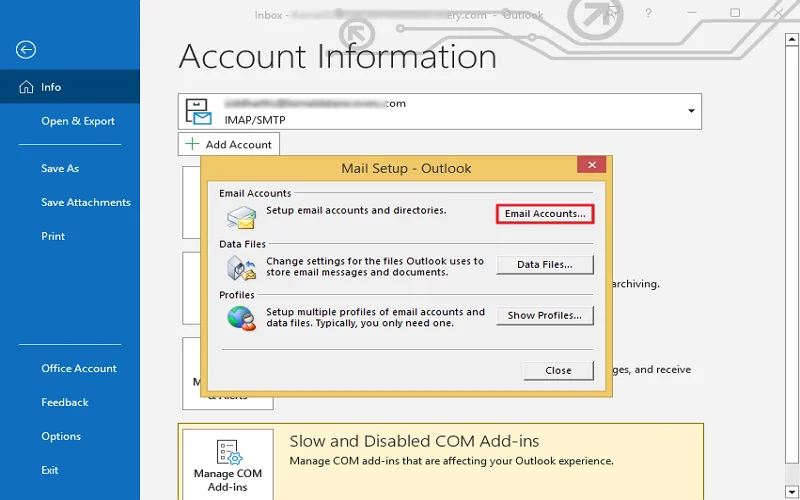The image size is (800, 500).
Task: Choose Save As in the sidebar
Action: [x=60, y=168]
